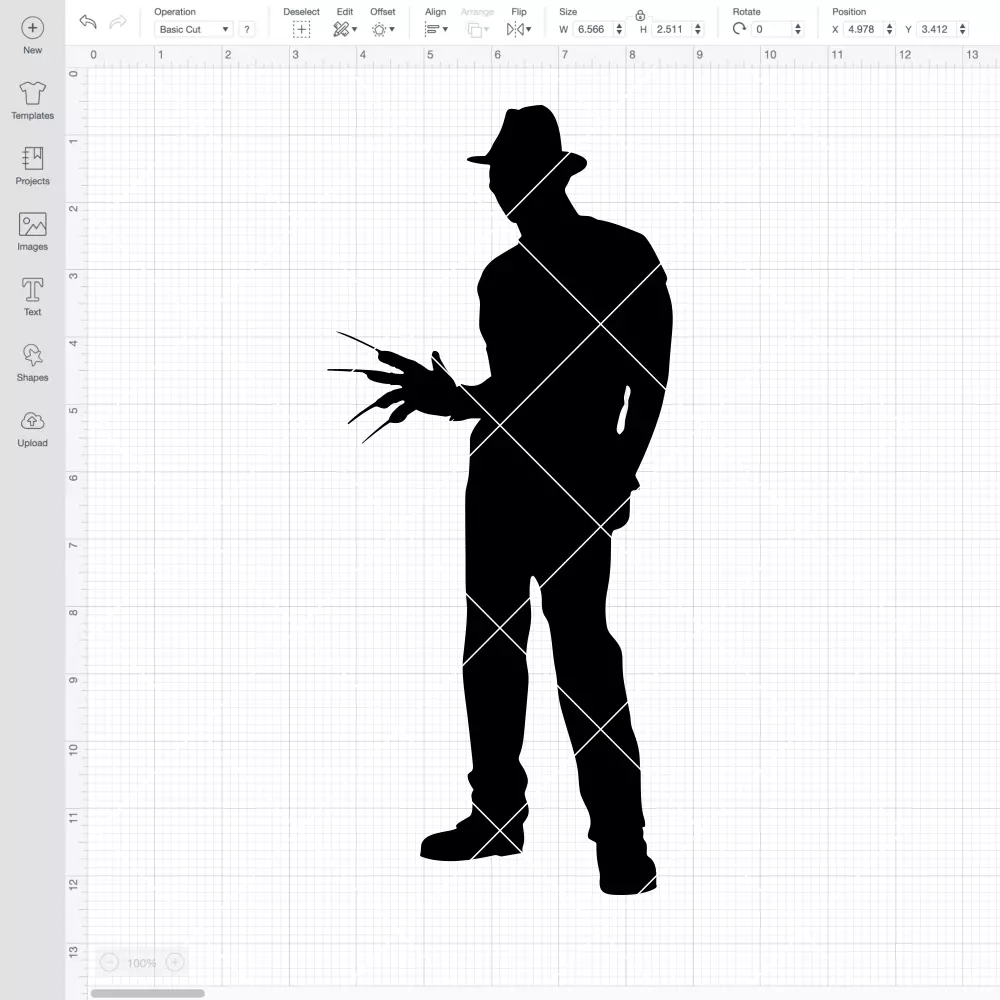Click the Position X field
The height and width of the screenshot is (1000, 1000).
click(x=864, y=29)
